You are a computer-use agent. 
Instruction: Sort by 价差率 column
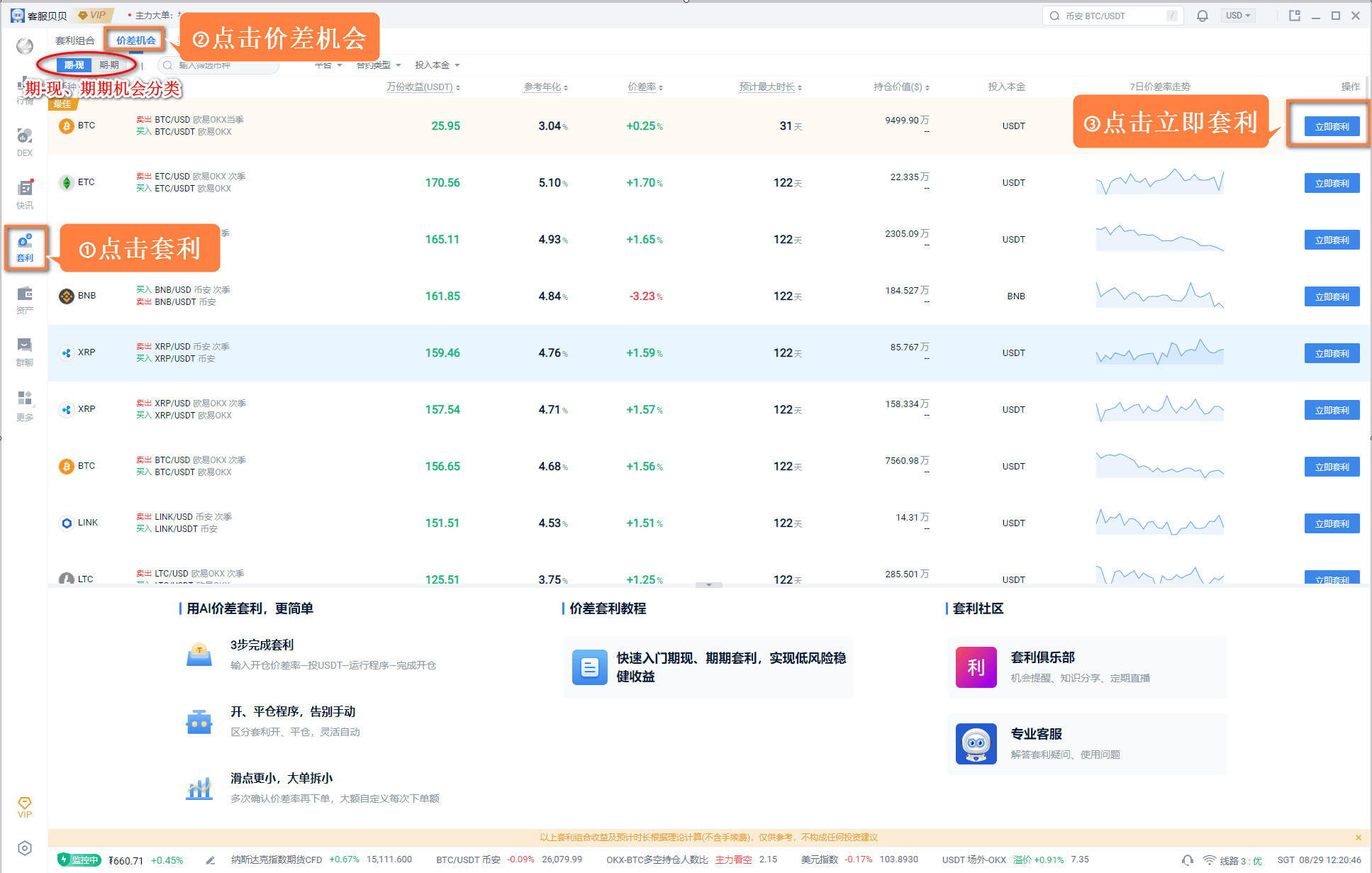[645, 87]
